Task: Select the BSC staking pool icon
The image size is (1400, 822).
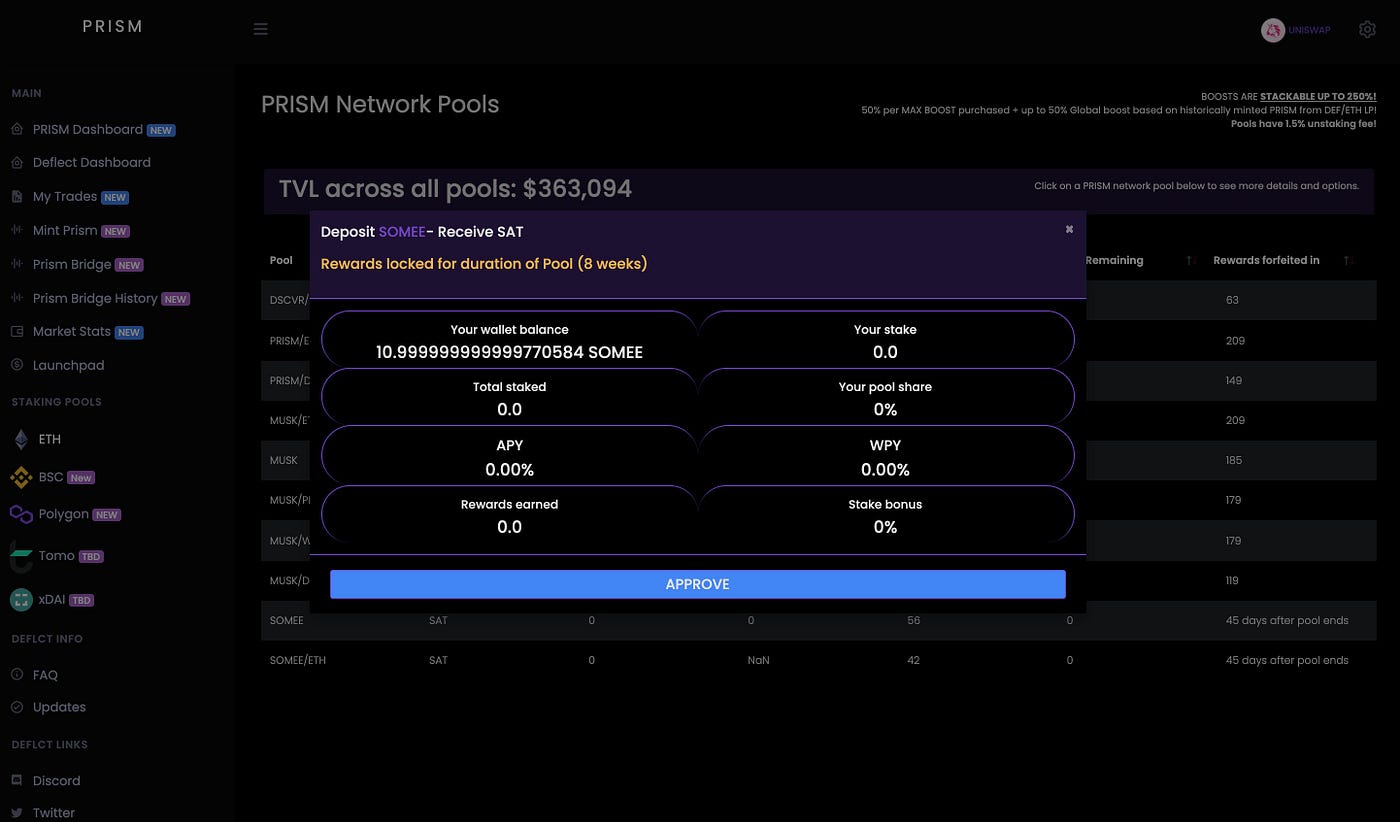Action: pyautogui.click(x=21, y=478)
